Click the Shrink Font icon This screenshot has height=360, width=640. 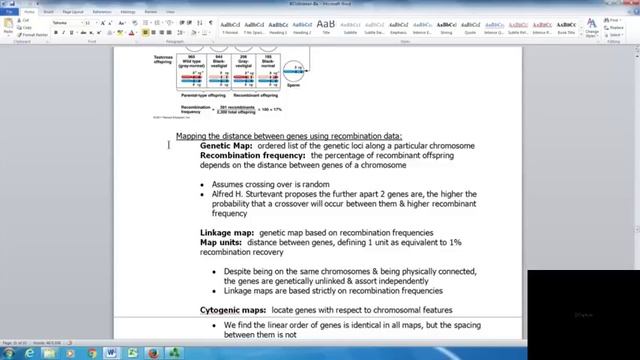[110, 23]
